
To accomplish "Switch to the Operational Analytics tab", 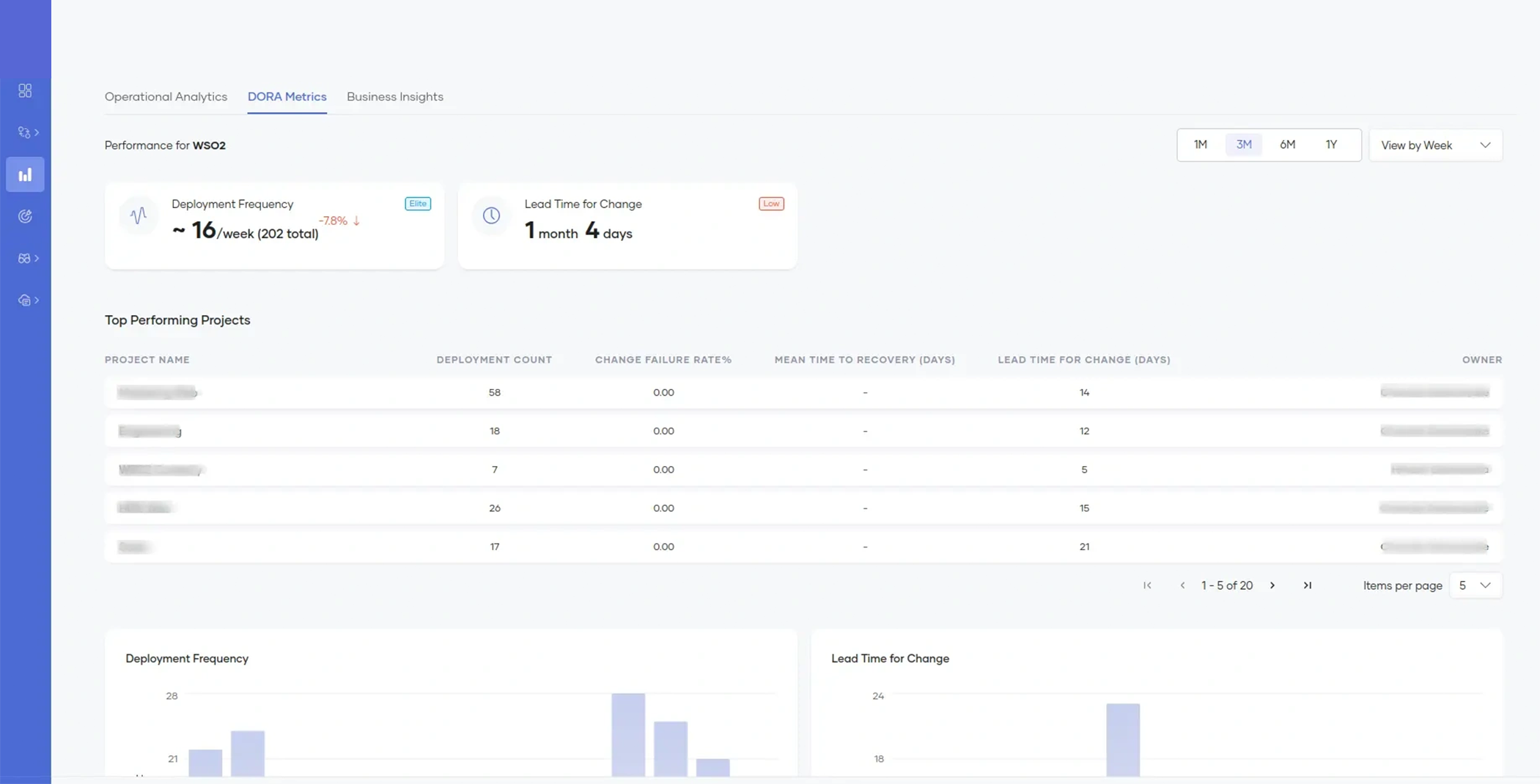I will 166,97.
